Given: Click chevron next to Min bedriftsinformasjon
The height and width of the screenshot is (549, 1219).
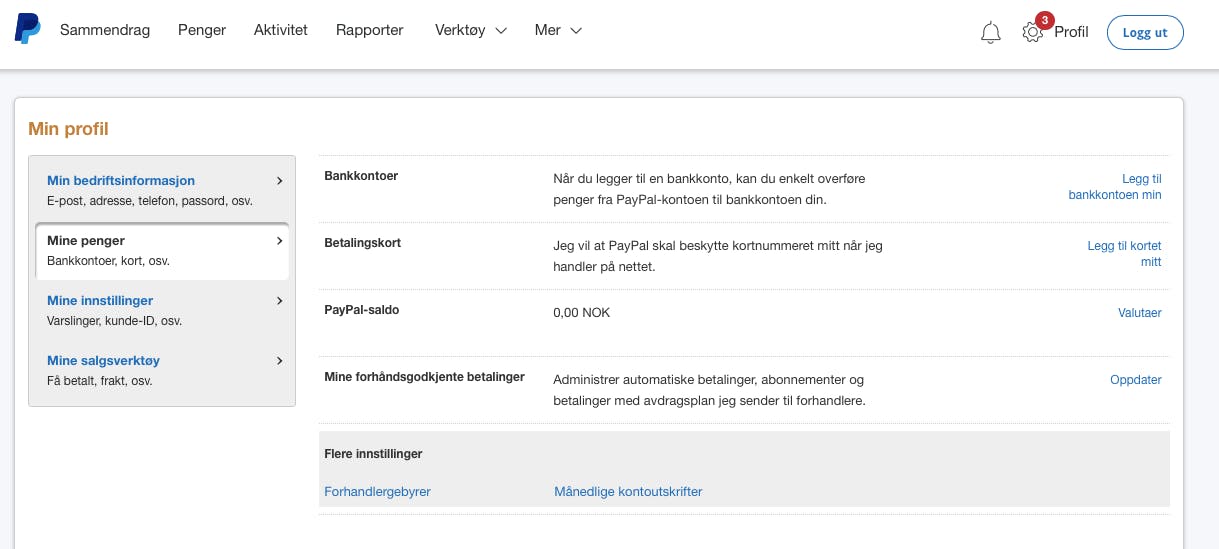Looking at the screenshot, I should point(279,181).
